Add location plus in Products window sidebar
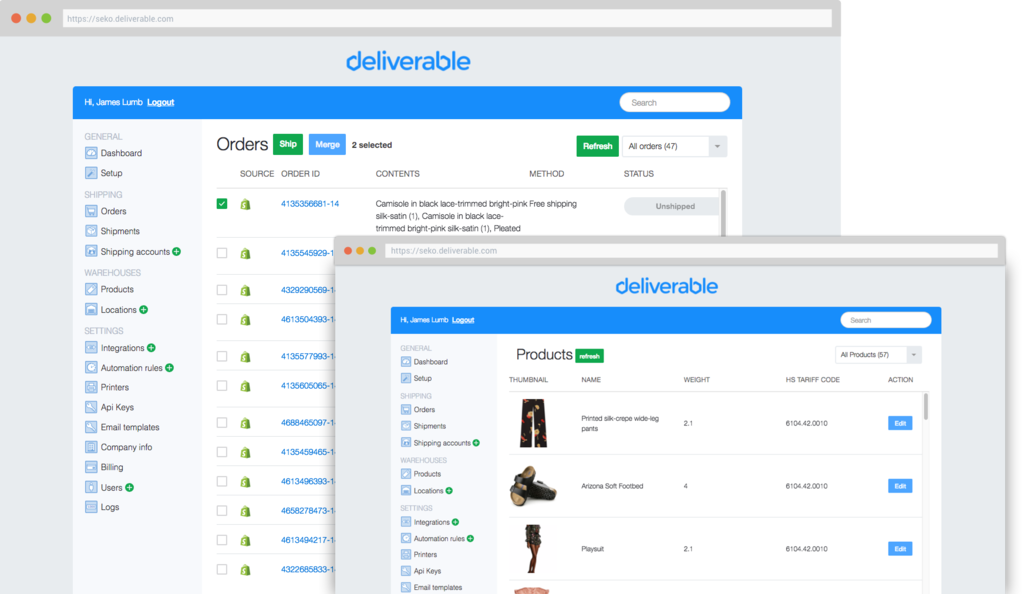1024x594 pixels. tap(449, 491)
